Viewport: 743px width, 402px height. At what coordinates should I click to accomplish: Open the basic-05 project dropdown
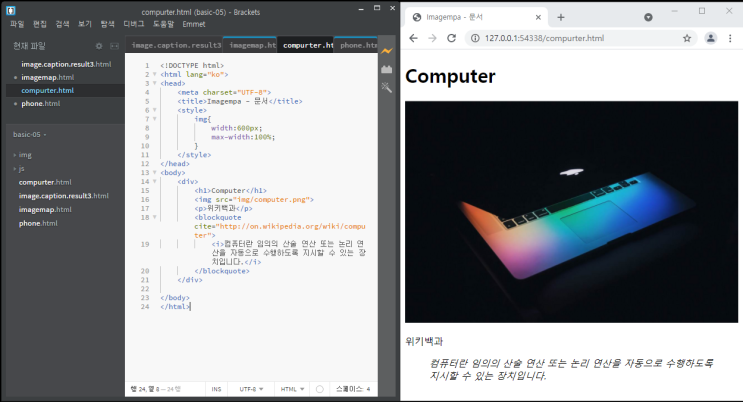click(x=30, y=135)
